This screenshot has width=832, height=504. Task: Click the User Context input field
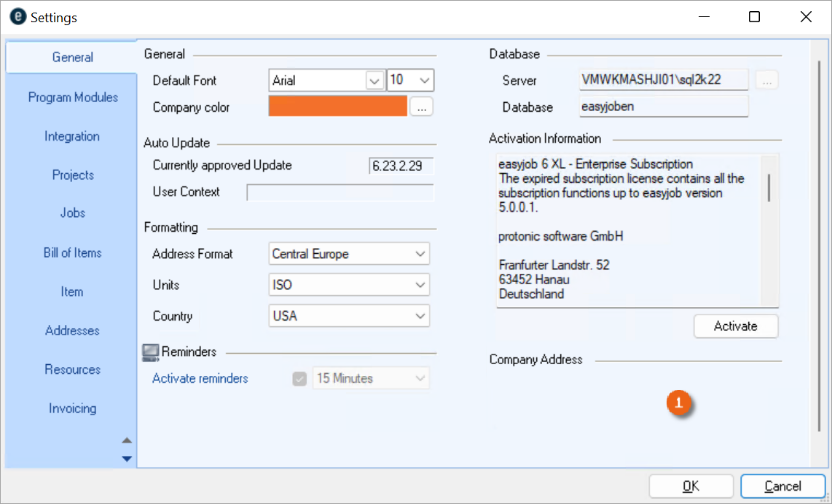pos(340,192)
